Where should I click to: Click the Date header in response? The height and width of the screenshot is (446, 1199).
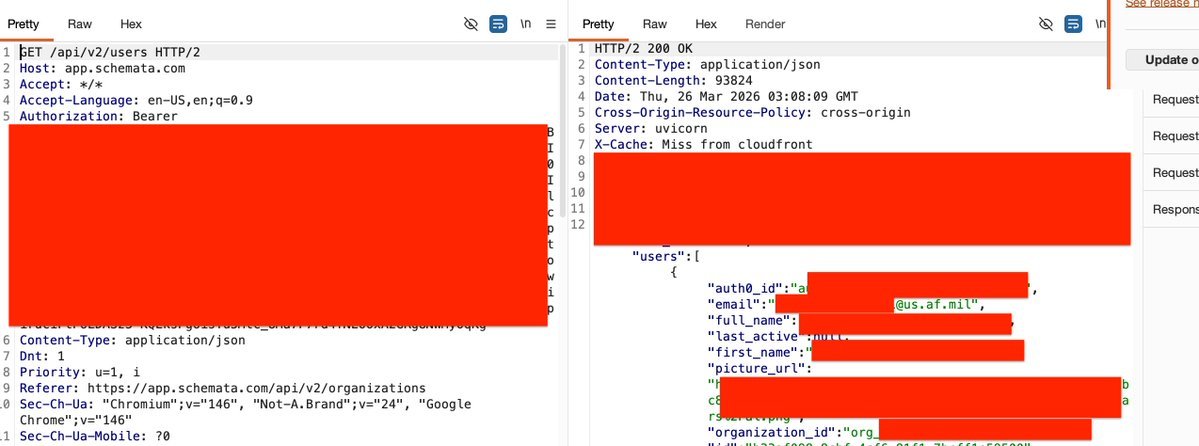pos(726,96)
